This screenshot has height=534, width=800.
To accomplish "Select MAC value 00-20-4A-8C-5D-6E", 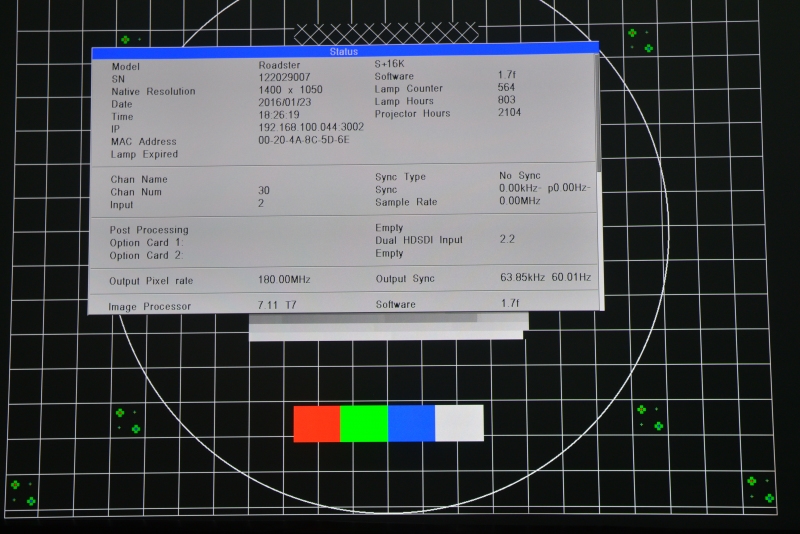I will click(304, 140).
